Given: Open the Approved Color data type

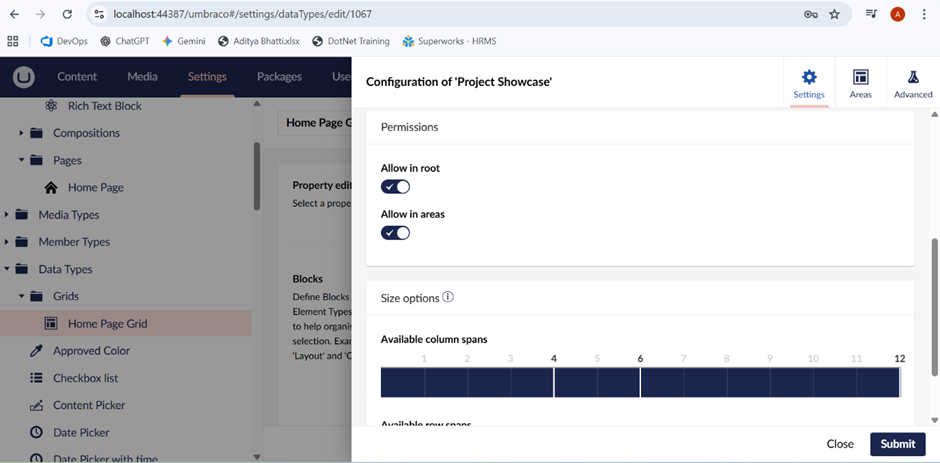Looking at the screenshot, I should pyautogui.click(x=91, y=351).
